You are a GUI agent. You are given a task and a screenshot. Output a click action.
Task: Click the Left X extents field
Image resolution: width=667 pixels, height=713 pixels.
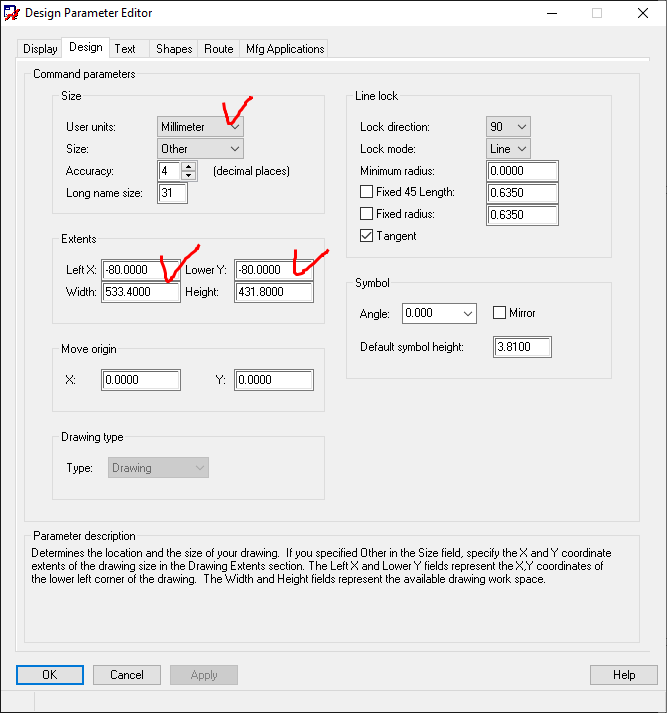(x=140, y=270)
